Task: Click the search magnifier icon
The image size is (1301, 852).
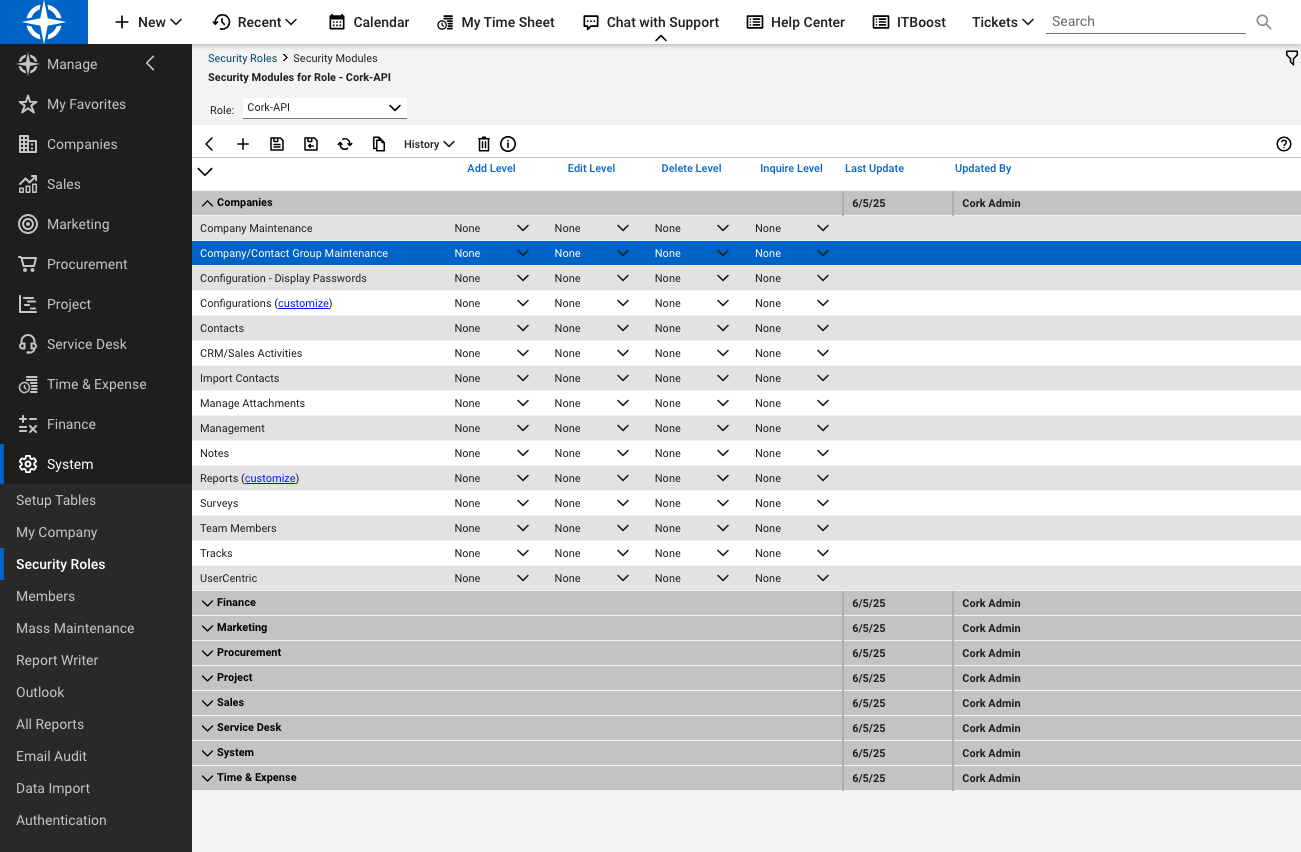Action: (1264, 22)
